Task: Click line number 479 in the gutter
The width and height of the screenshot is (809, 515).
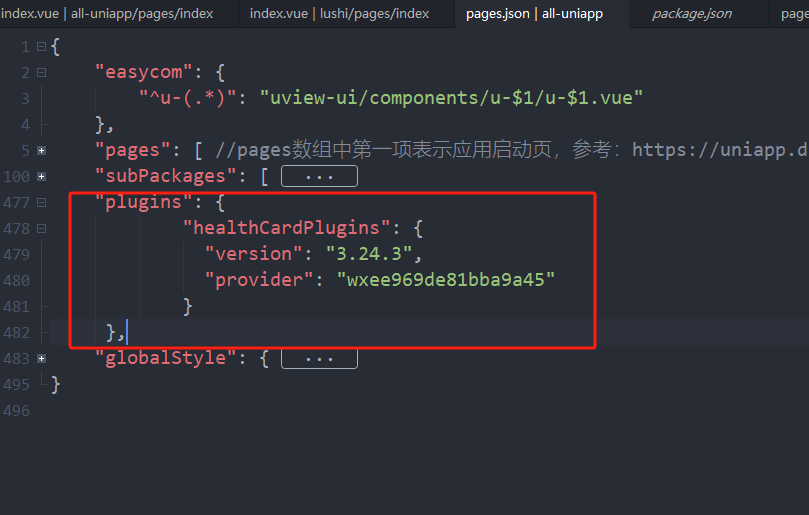Action: 17,255
